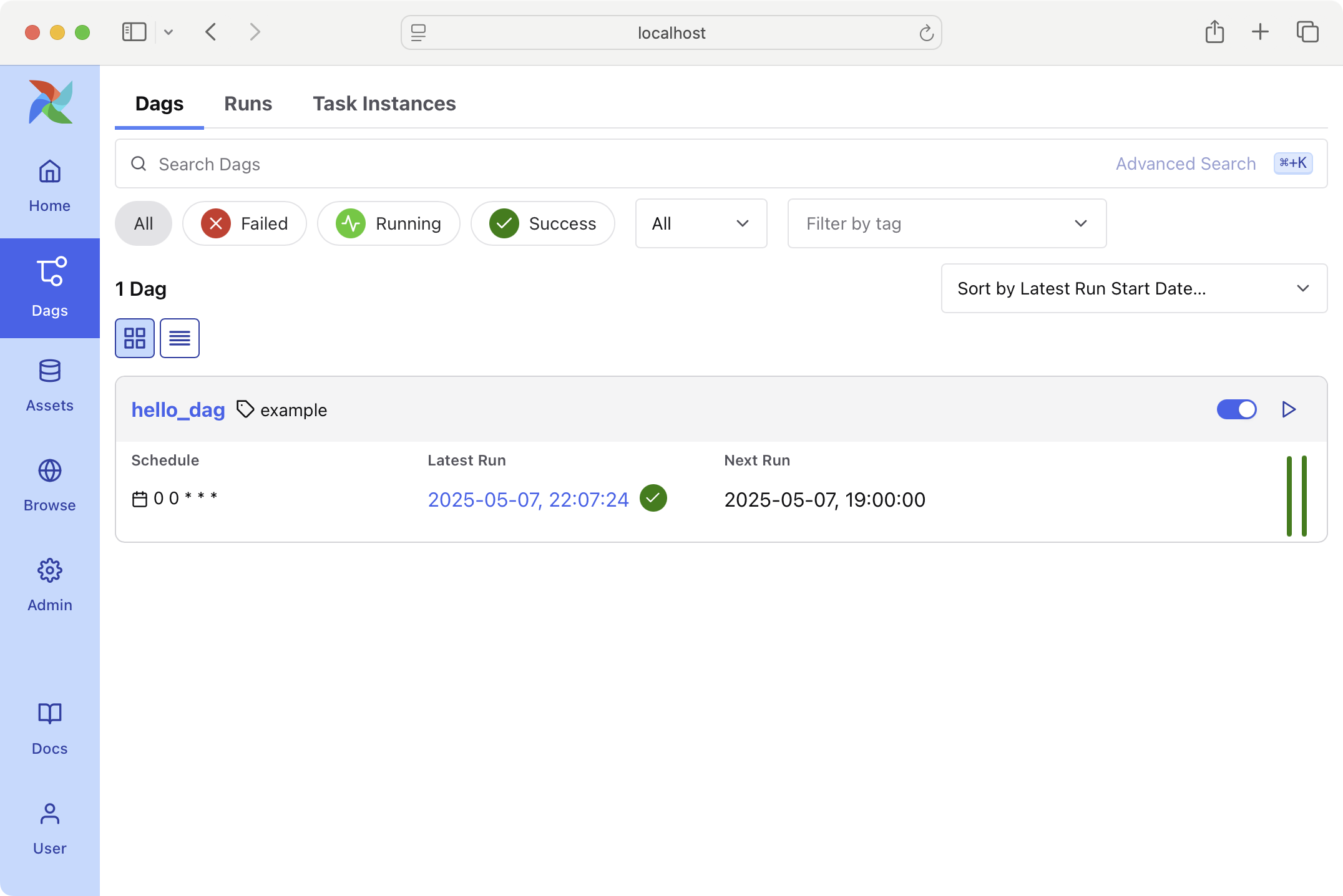Open the Admin gear menu

pos(49,585)
